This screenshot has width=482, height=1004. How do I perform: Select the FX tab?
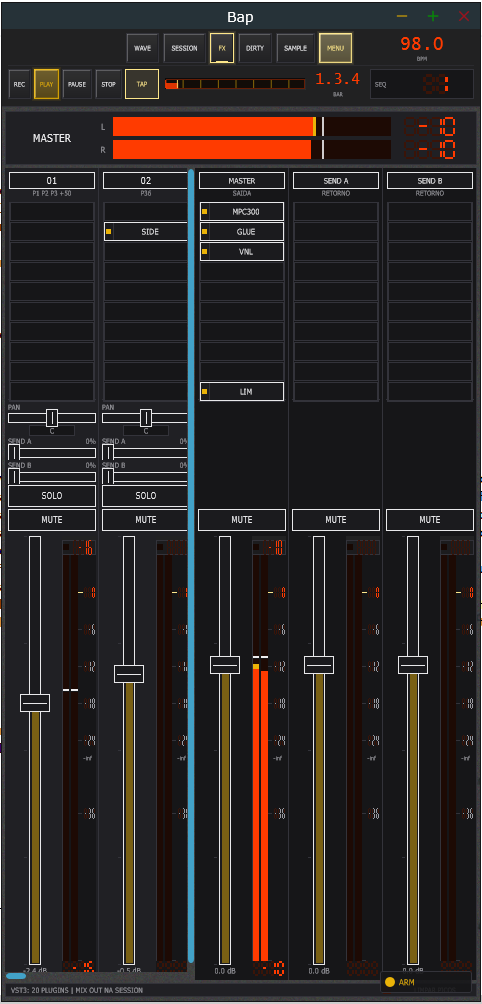pyautogui.click(x=222, y=48)
